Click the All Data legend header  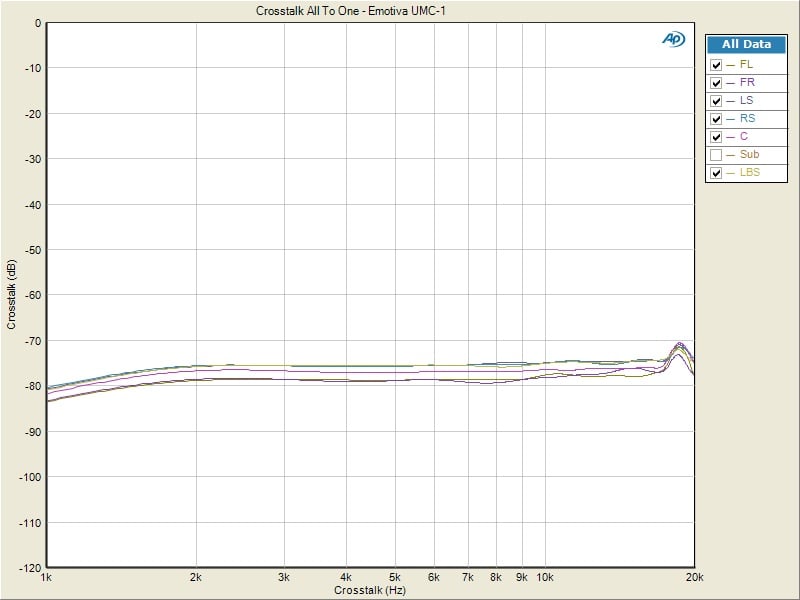[746, 44]
